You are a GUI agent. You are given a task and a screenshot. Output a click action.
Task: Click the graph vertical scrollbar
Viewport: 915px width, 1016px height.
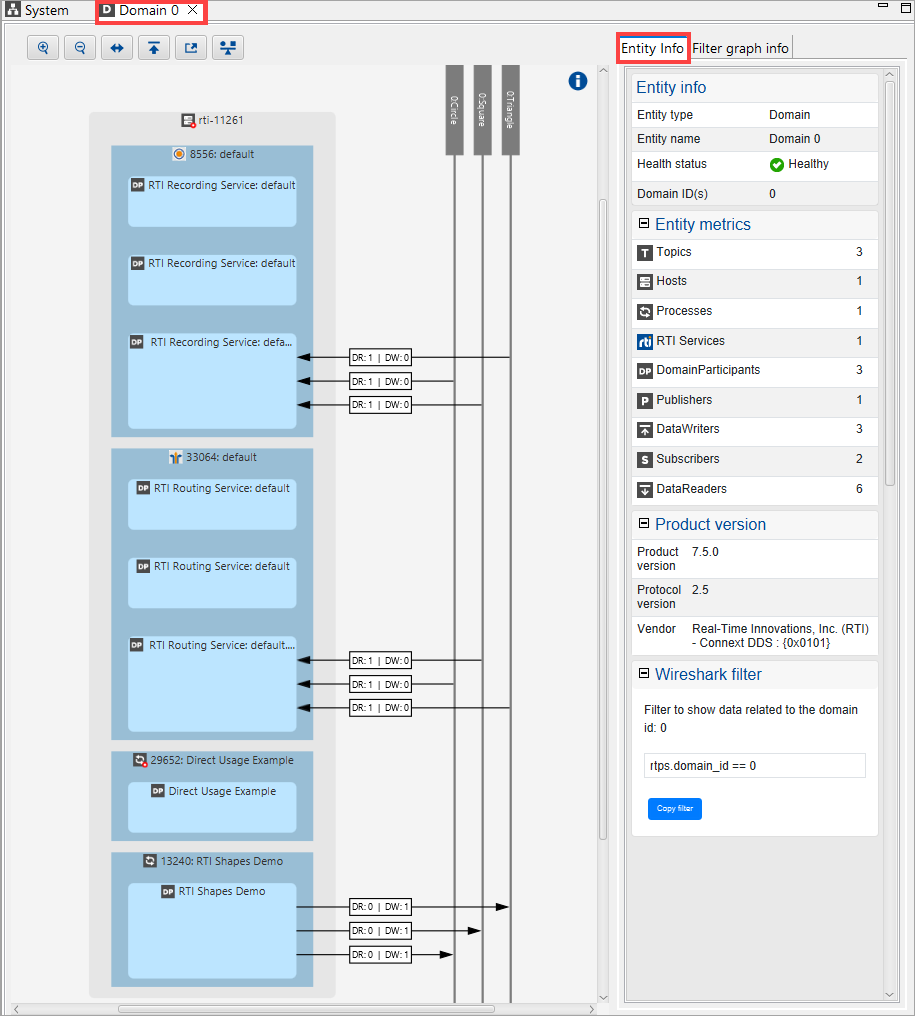(x=603, y=518)
